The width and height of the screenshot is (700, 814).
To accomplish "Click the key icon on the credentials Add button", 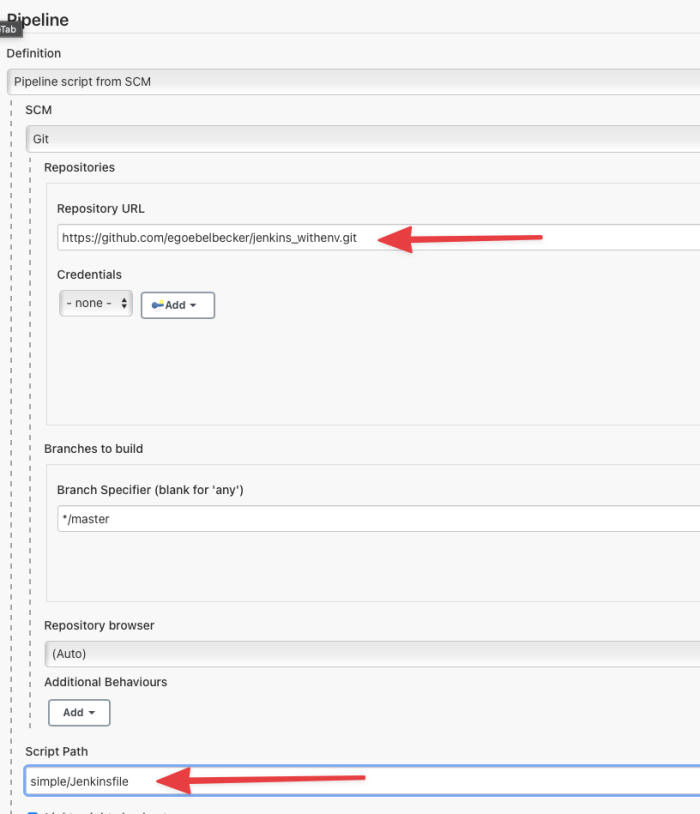I will point(157,305).
